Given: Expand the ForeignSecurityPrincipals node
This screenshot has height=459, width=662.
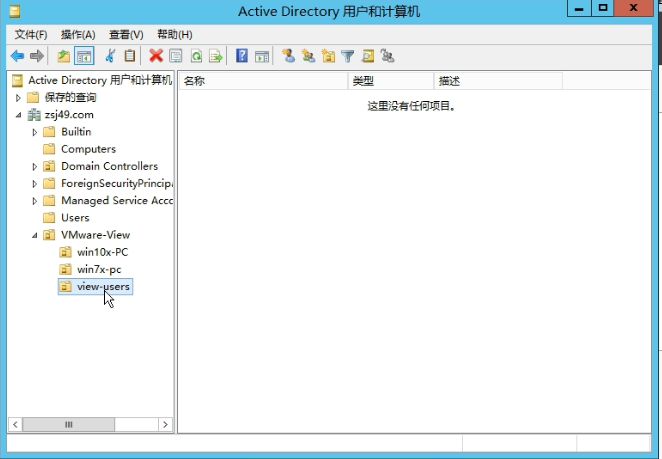Looking at the screenshot, I should (x=35, y=184).
